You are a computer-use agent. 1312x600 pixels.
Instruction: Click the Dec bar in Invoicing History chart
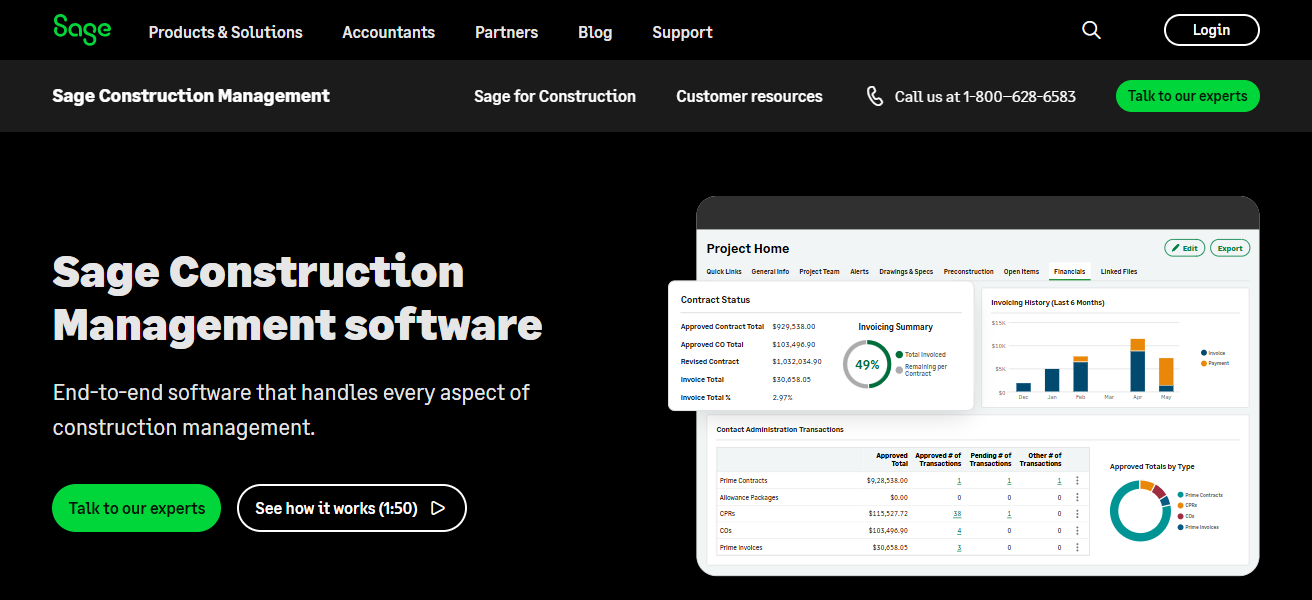point(1023,386)
